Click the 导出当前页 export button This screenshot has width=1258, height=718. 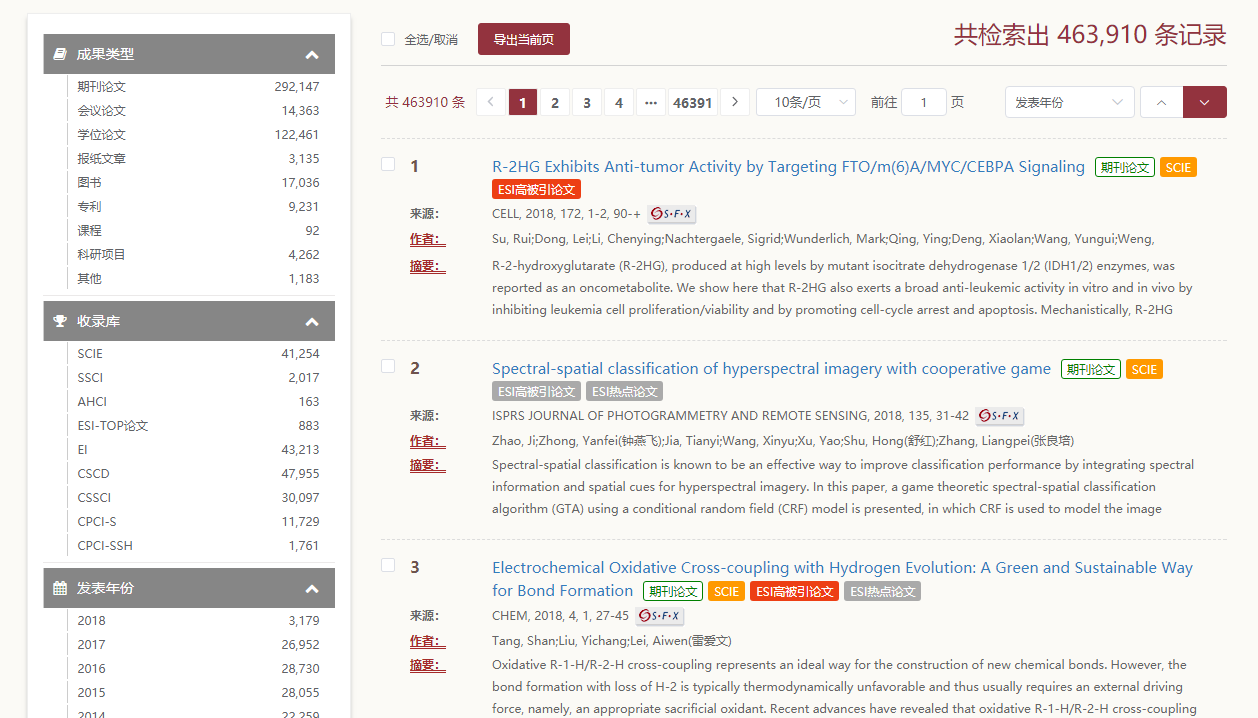pos(523,39)
